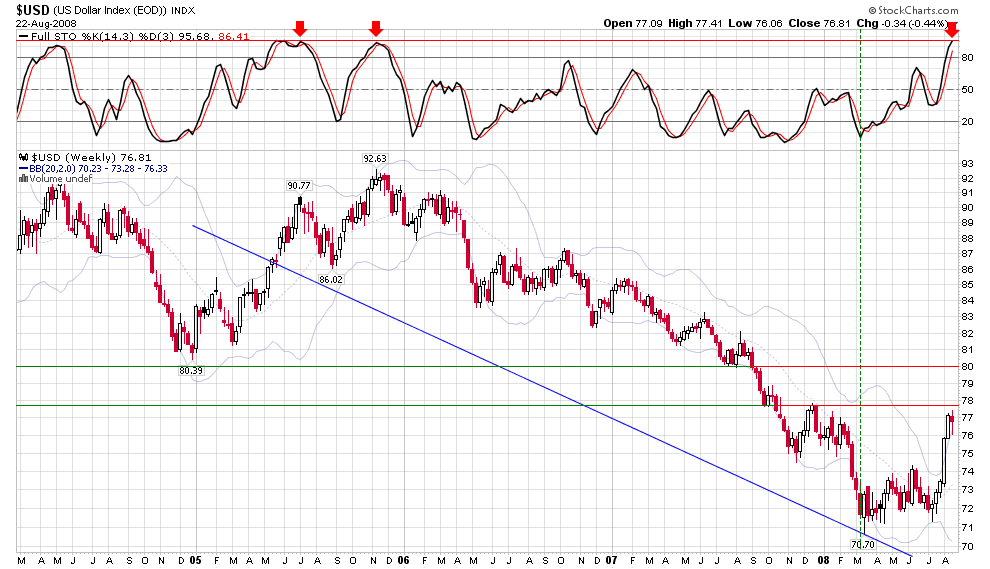Click the Chg -0.34 (-0.44%) value
990x569 pixels.
point(902,23)
